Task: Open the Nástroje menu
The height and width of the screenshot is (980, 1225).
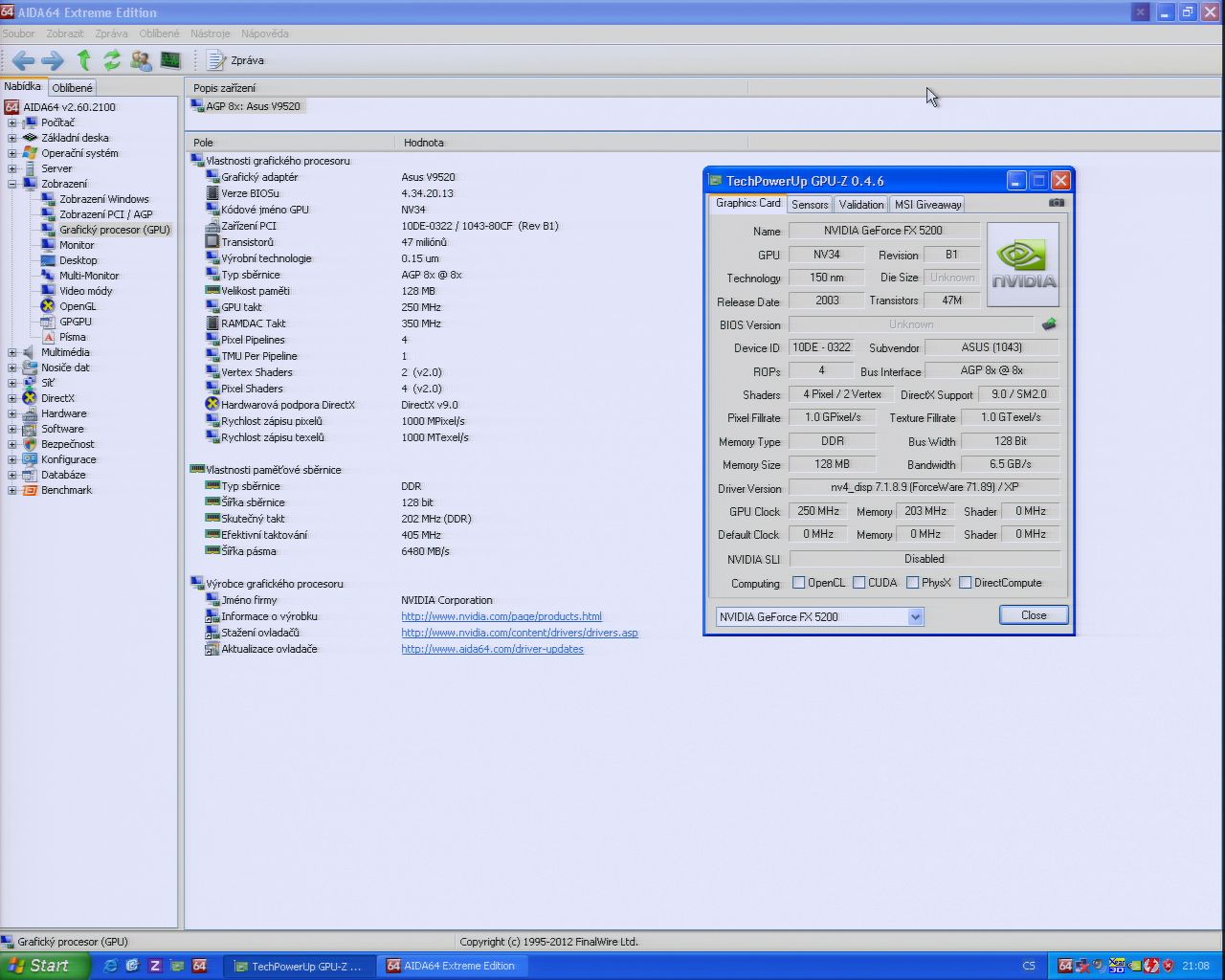Action: [210, 33]
